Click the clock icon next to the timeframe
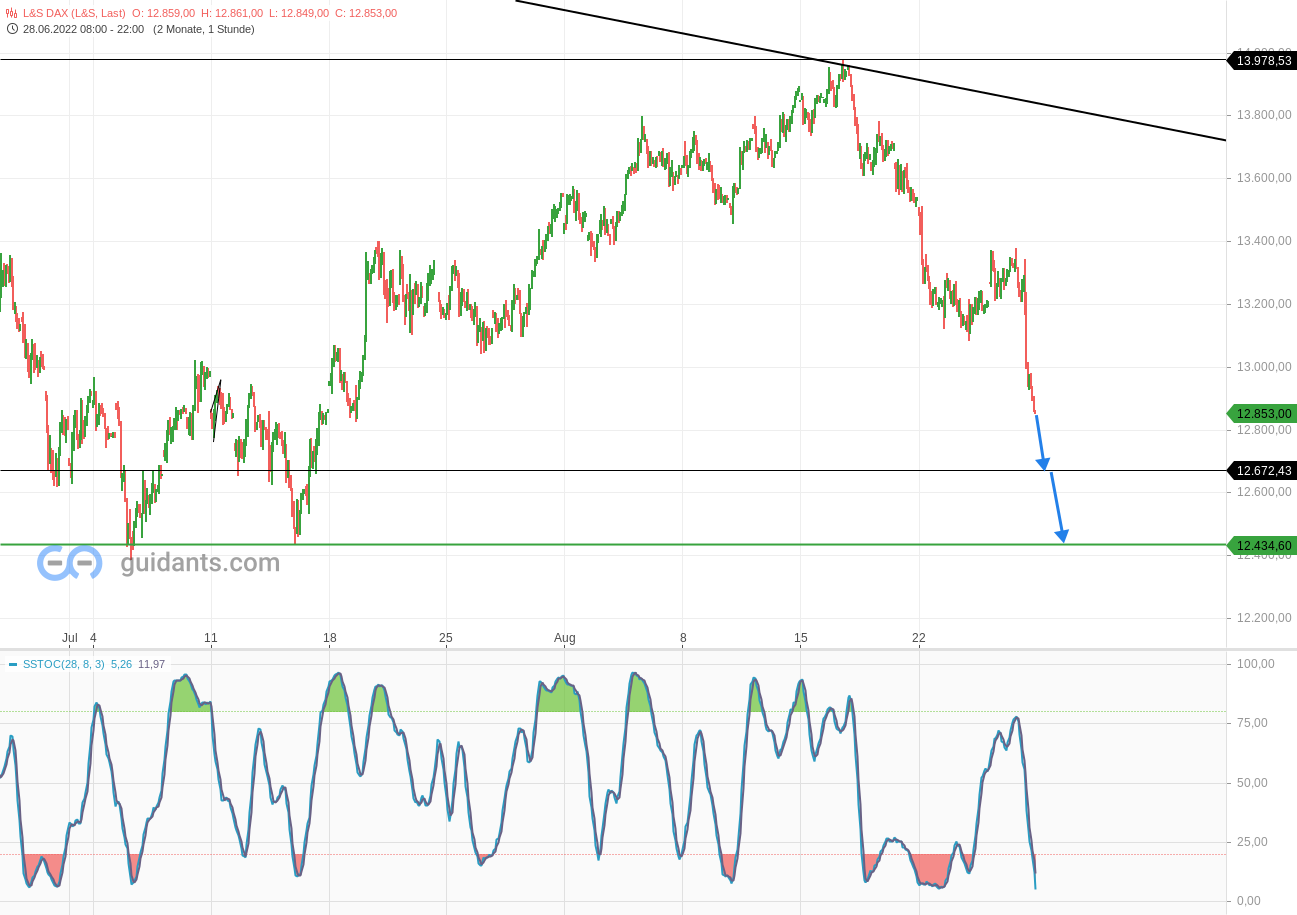1297x915 pixels. tap(10, 29)
